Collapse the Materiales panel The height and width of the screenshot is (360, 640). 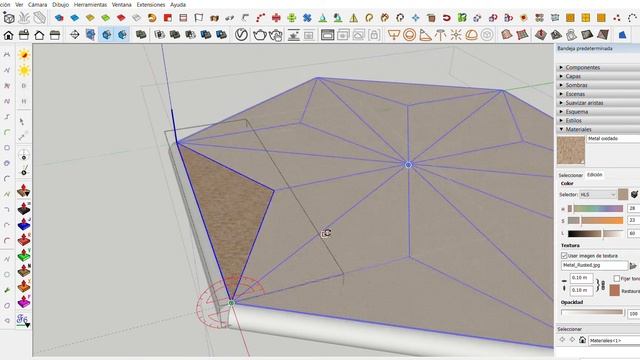(x=598, y=129)
